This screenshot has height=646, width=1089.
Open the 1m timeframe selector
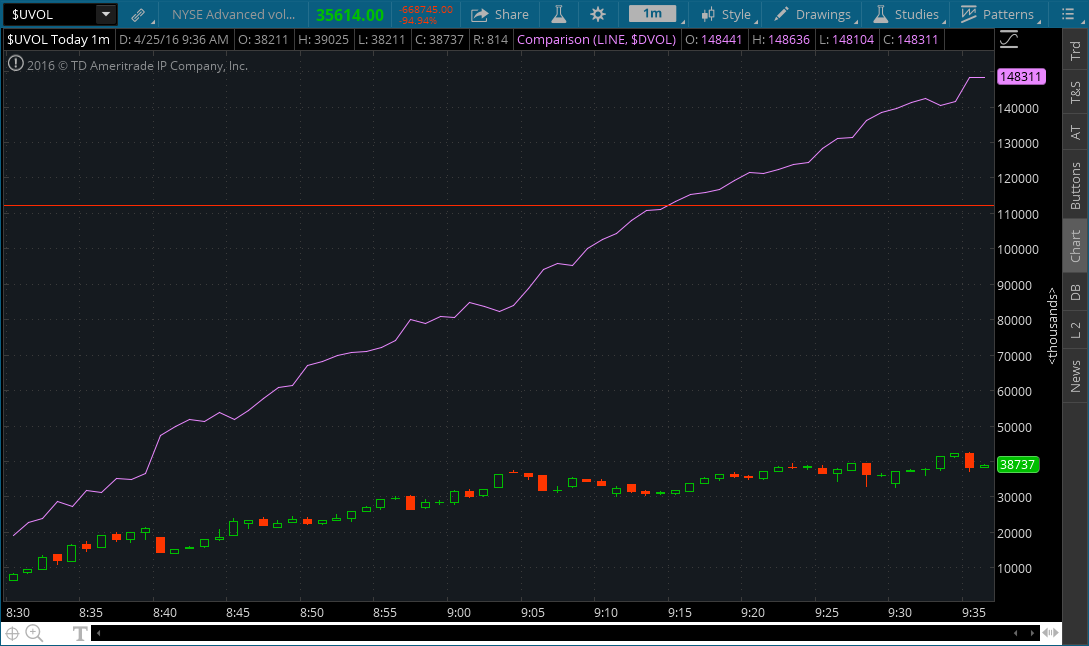652,14
